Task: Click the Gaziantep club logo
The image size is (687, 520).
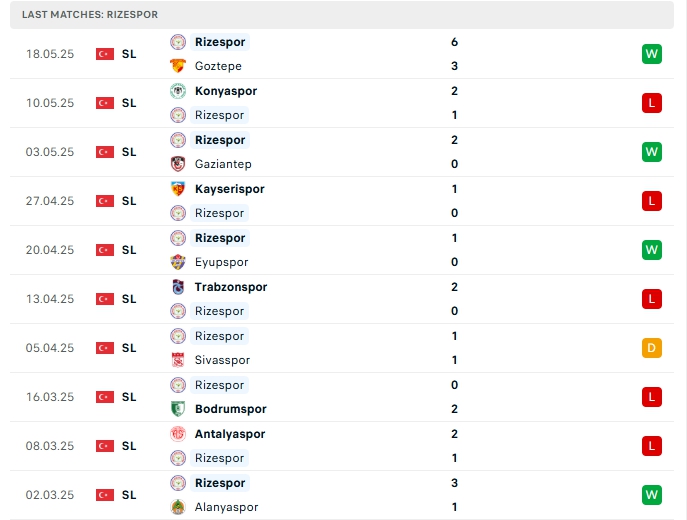Action: point(178,164)
